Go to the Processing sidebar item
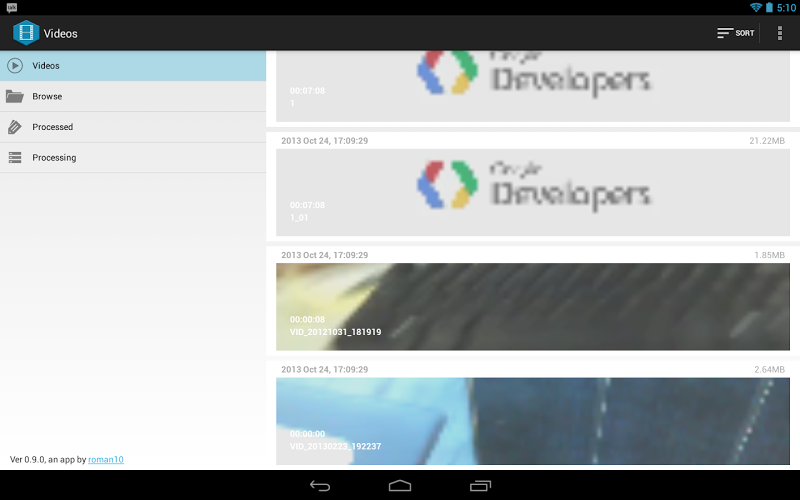 [133, 158]
